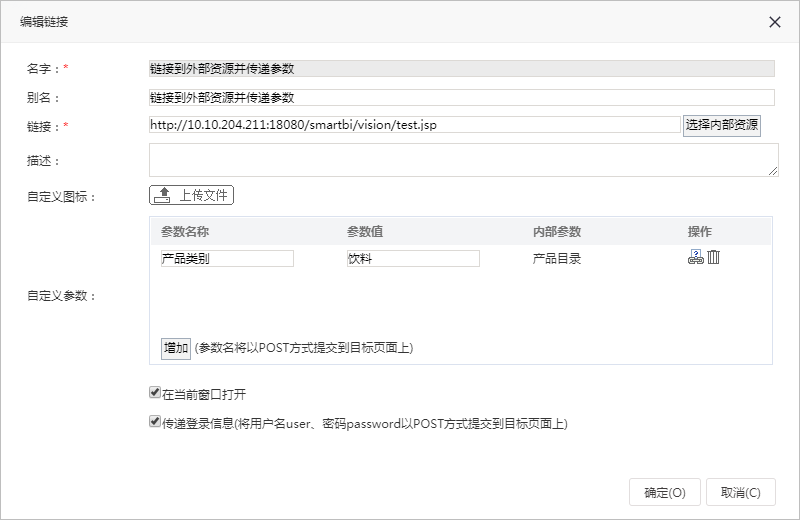800x520 pixels.
Task: Click the 上传文件 upload button
Action: pos(191,195)
